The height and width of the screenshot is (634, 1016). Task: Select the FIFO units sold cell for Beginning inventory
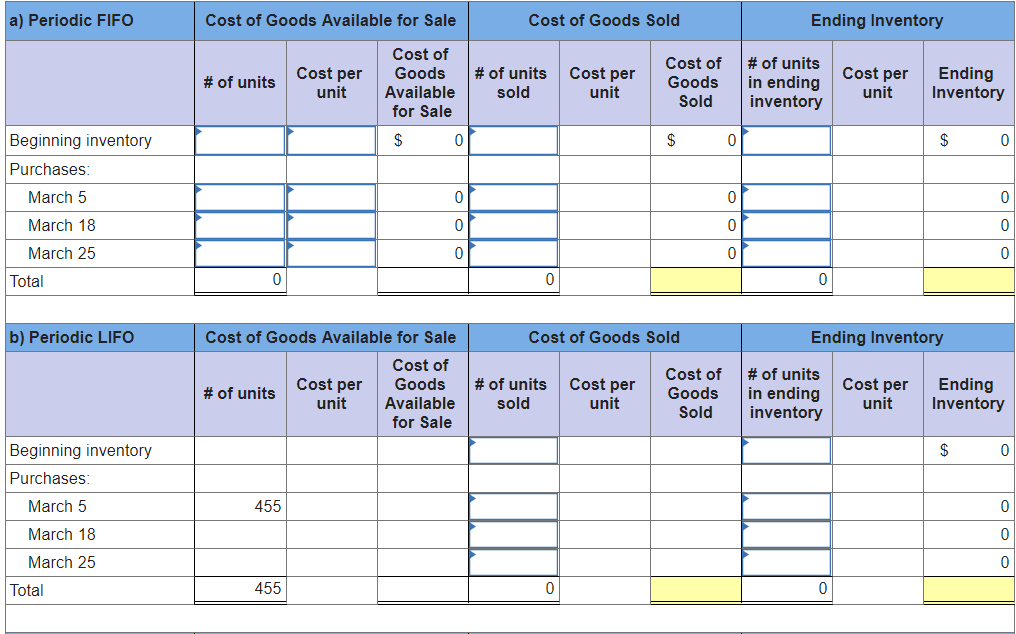pyautogui.click(x=514, y=140)
